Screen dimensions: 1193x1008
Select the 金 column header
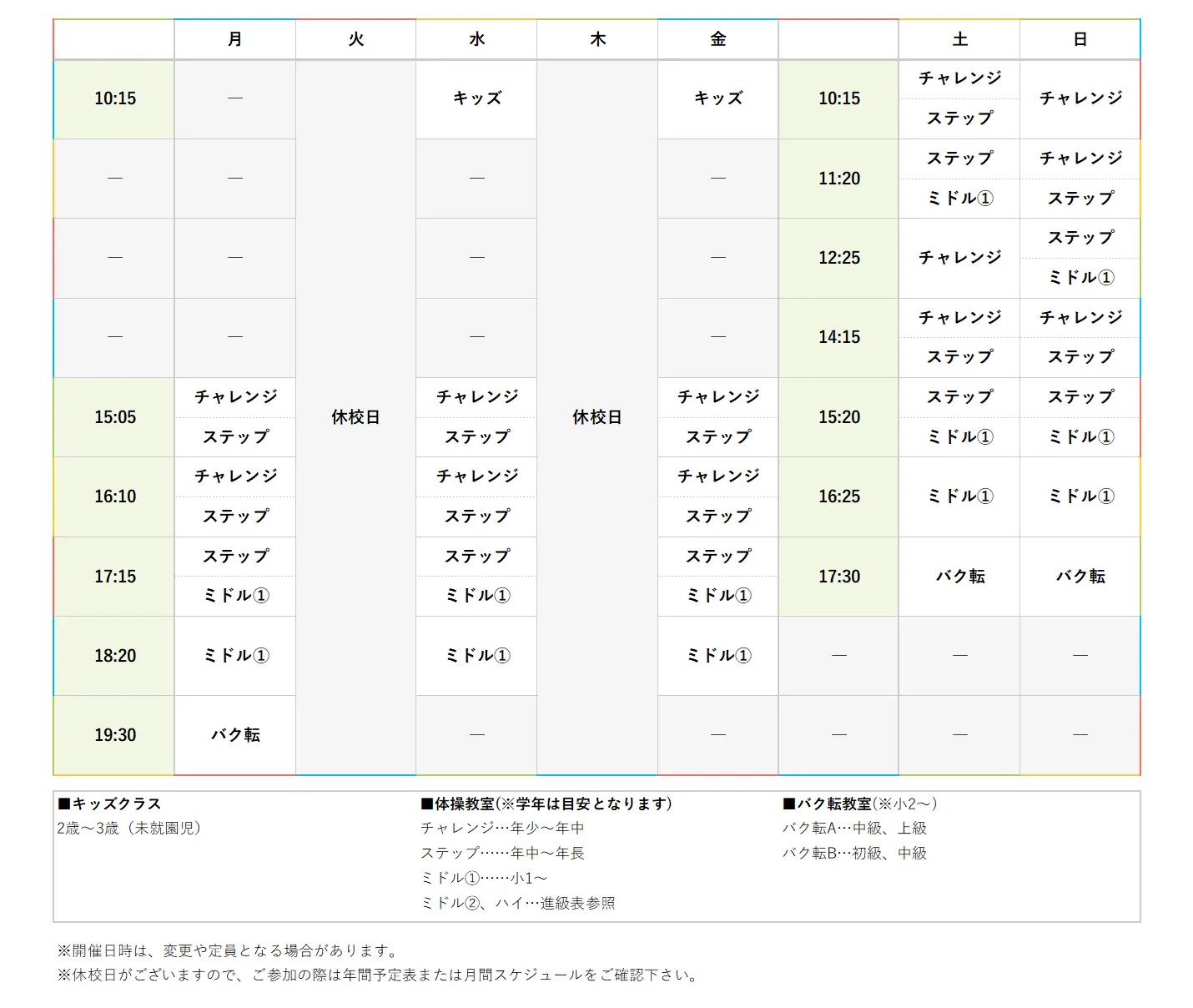tap(717, 38)
